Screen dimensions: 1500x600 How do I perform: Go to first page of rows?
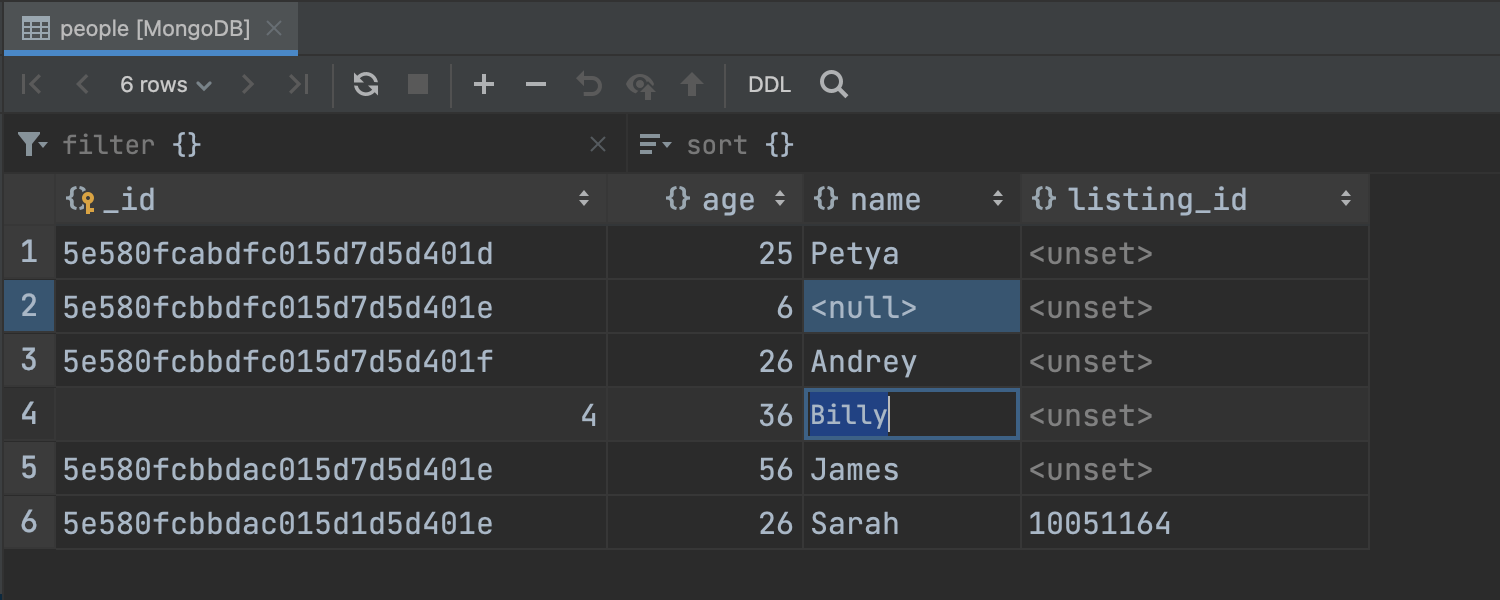(x=31, y=85)
